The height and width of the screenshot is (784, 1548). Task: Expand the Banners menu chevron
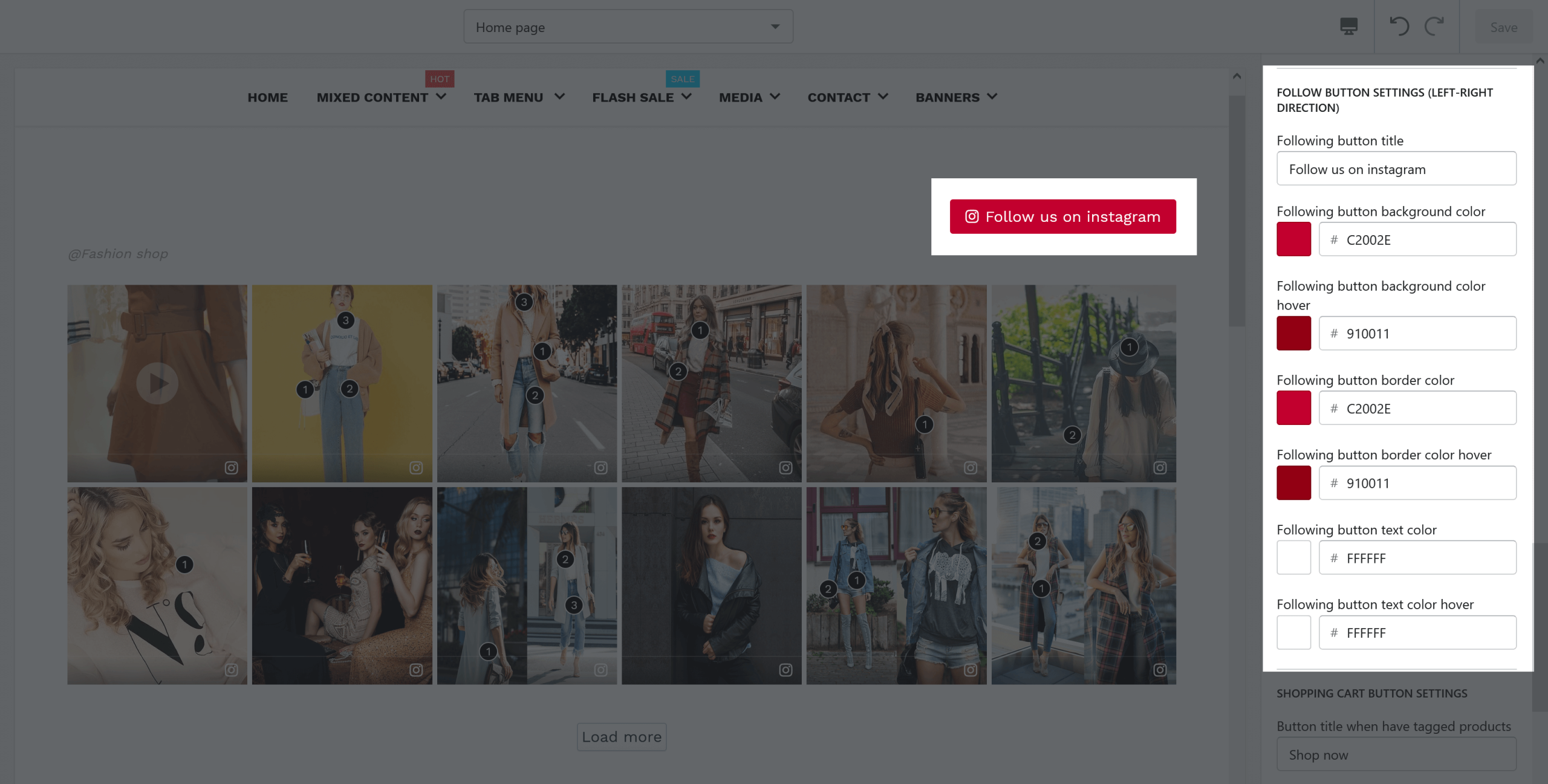(x=992, y=97)
